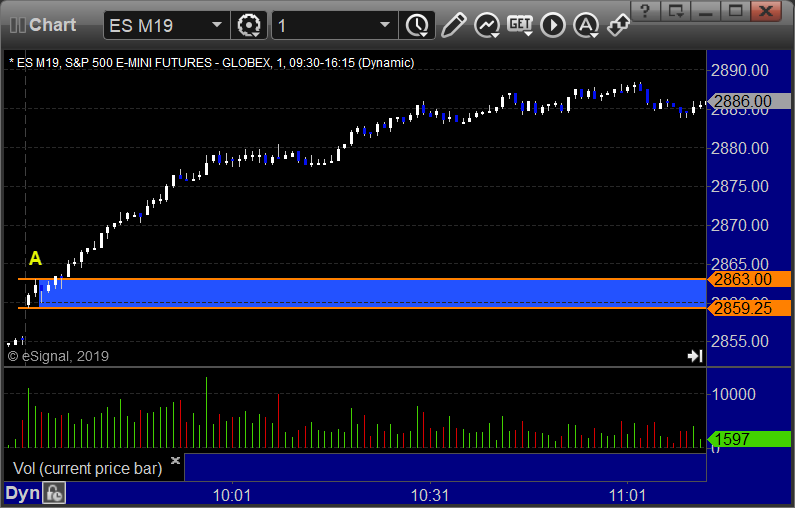Click the GET tools icon
This screenshot has height=508, width=795.
(520, 25)
